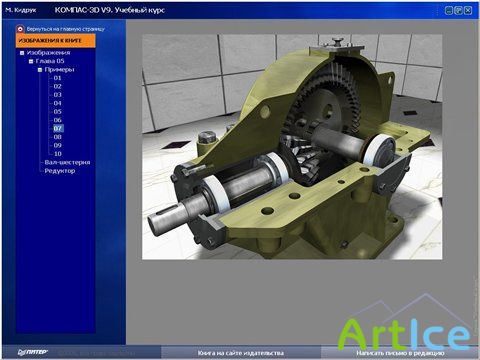Open 'Книга на сайте издательства' link
The image size is (480, 360).
241,353
